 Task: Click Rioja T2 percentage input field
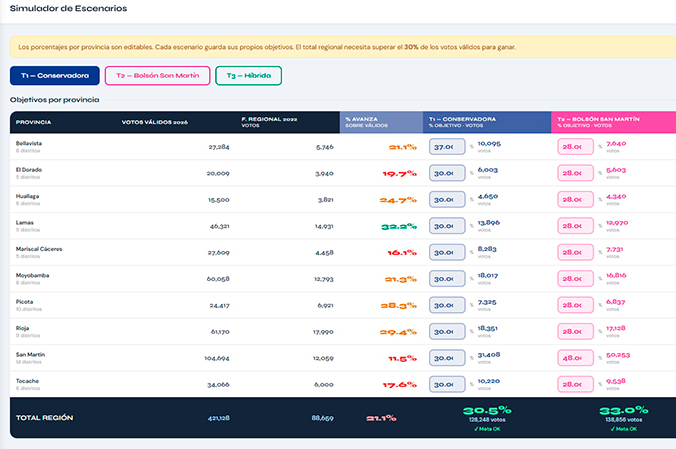coord(575,332)
